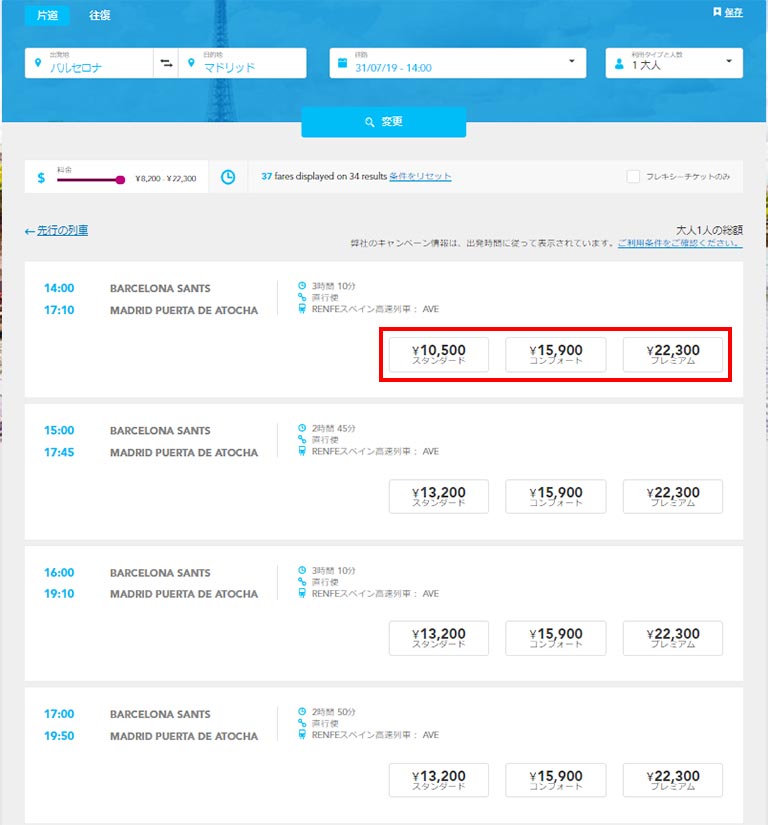Viewport: 768px width, 825px height.
Task: Choose ¥22,300 premium fare for 17:00 train
Action: point(673,780)
